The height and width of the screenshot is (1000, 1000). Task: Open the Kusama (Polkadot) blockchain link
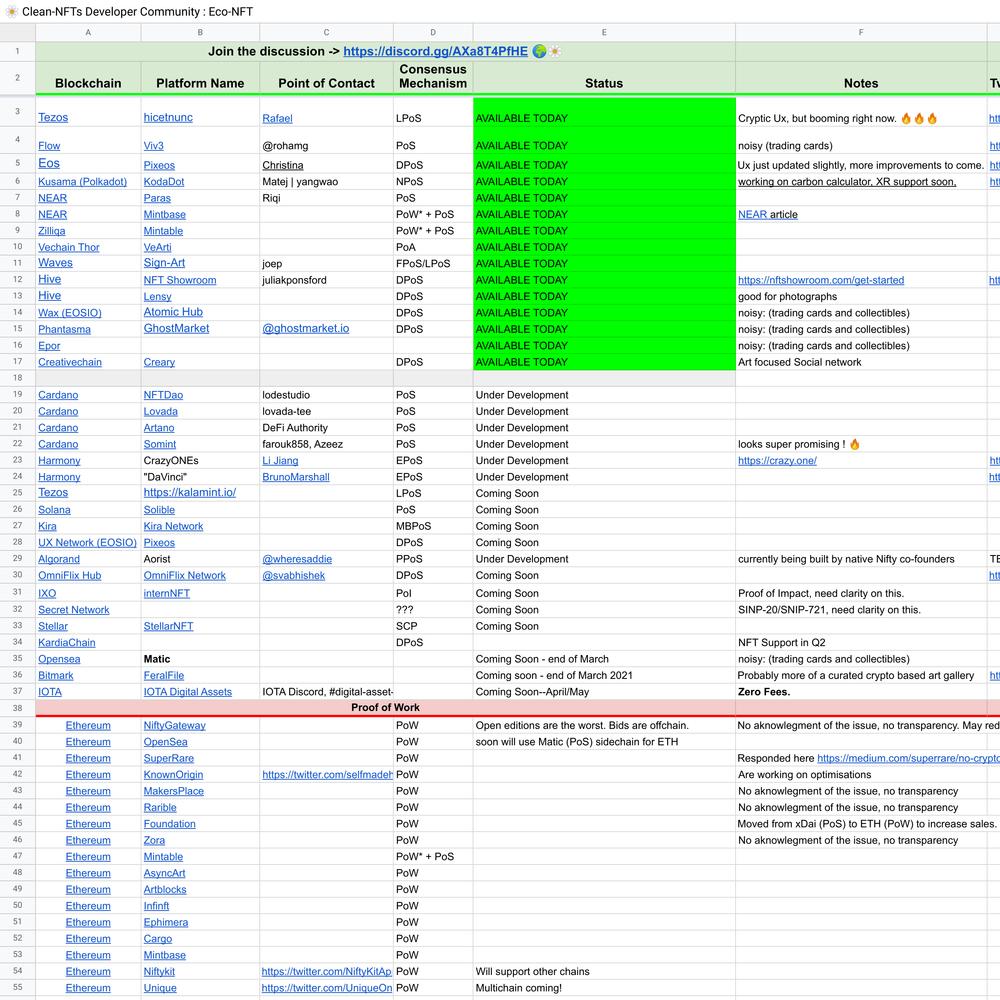pyautogui.click(x=82, y=182)
